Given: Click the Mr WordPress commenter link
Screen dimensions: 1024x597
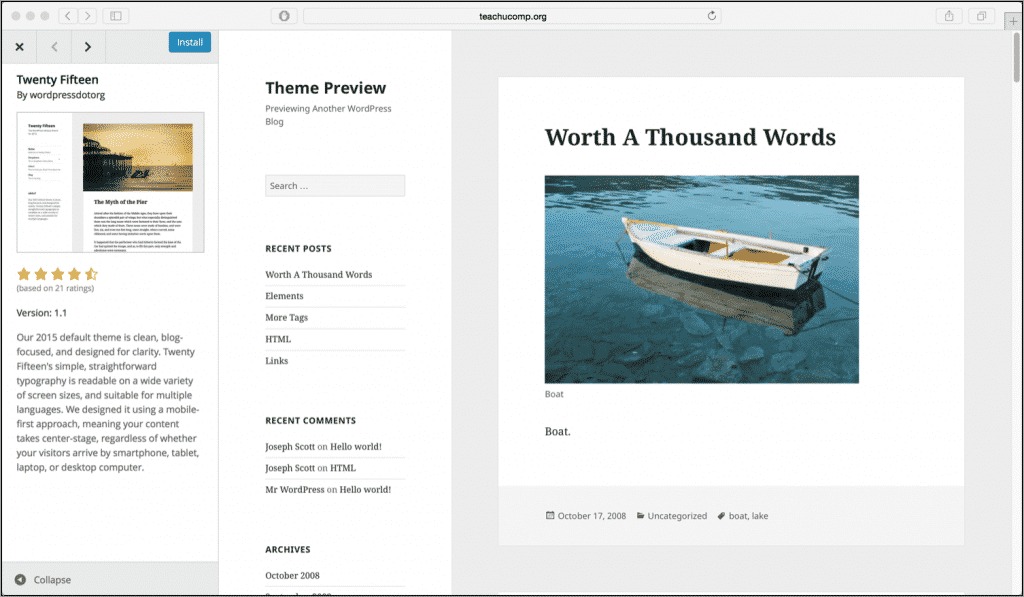Looking at the screenshot, I should [295, 489].
